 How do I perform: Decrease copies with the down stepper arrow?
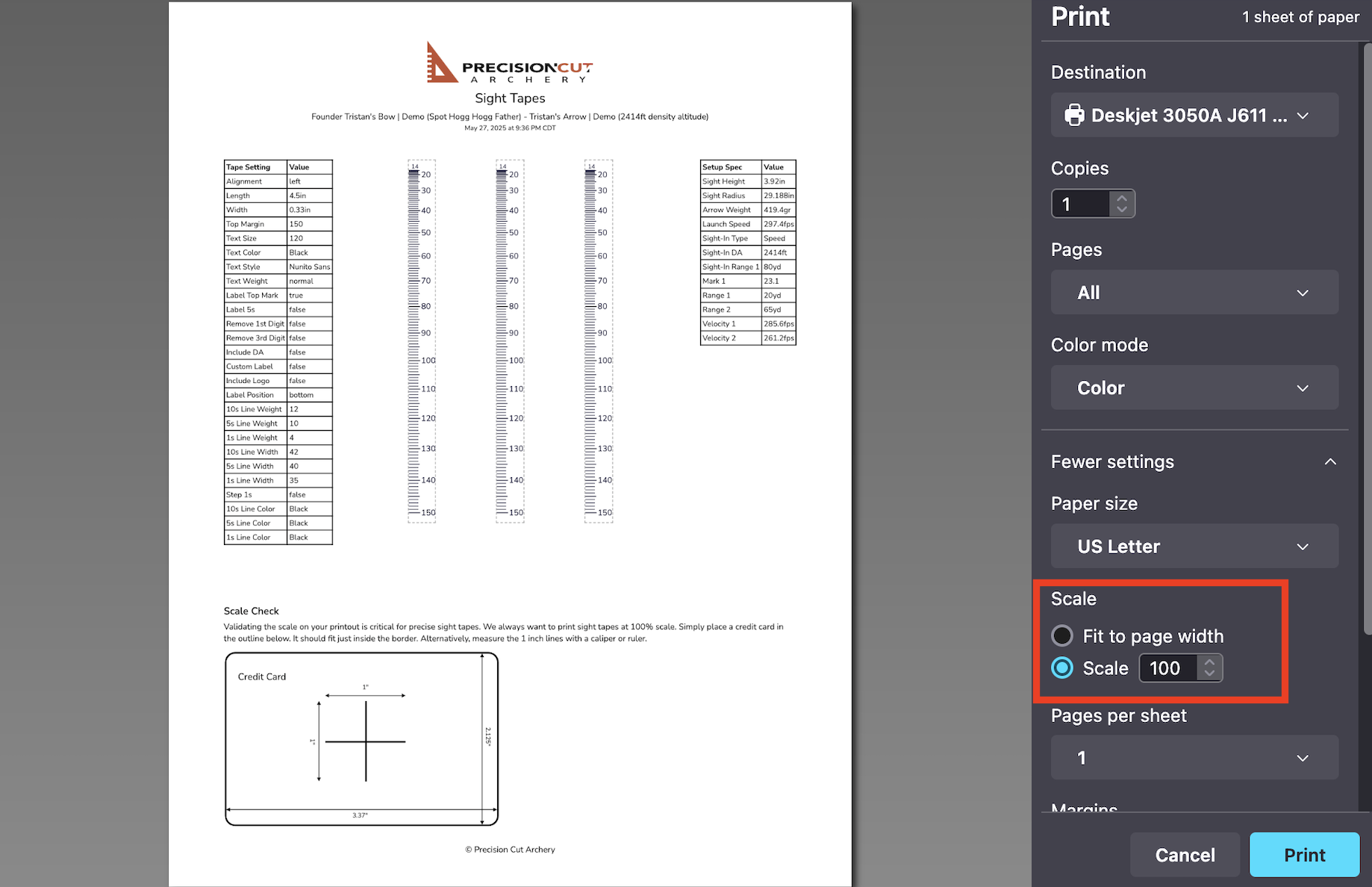[x=1121, y=210]
